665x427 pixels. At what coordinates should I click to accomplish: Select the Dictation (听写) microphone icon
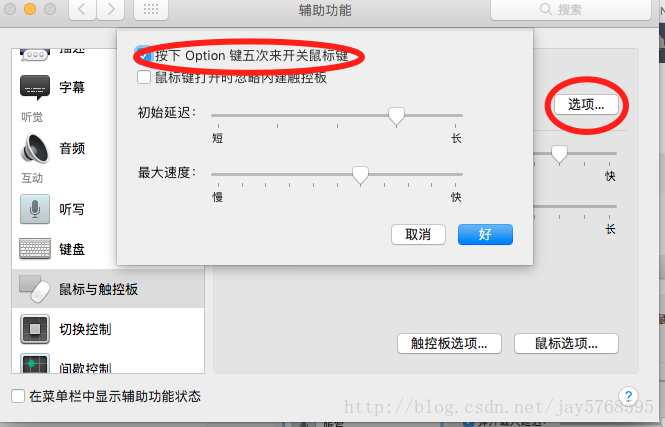pos(35,209)
